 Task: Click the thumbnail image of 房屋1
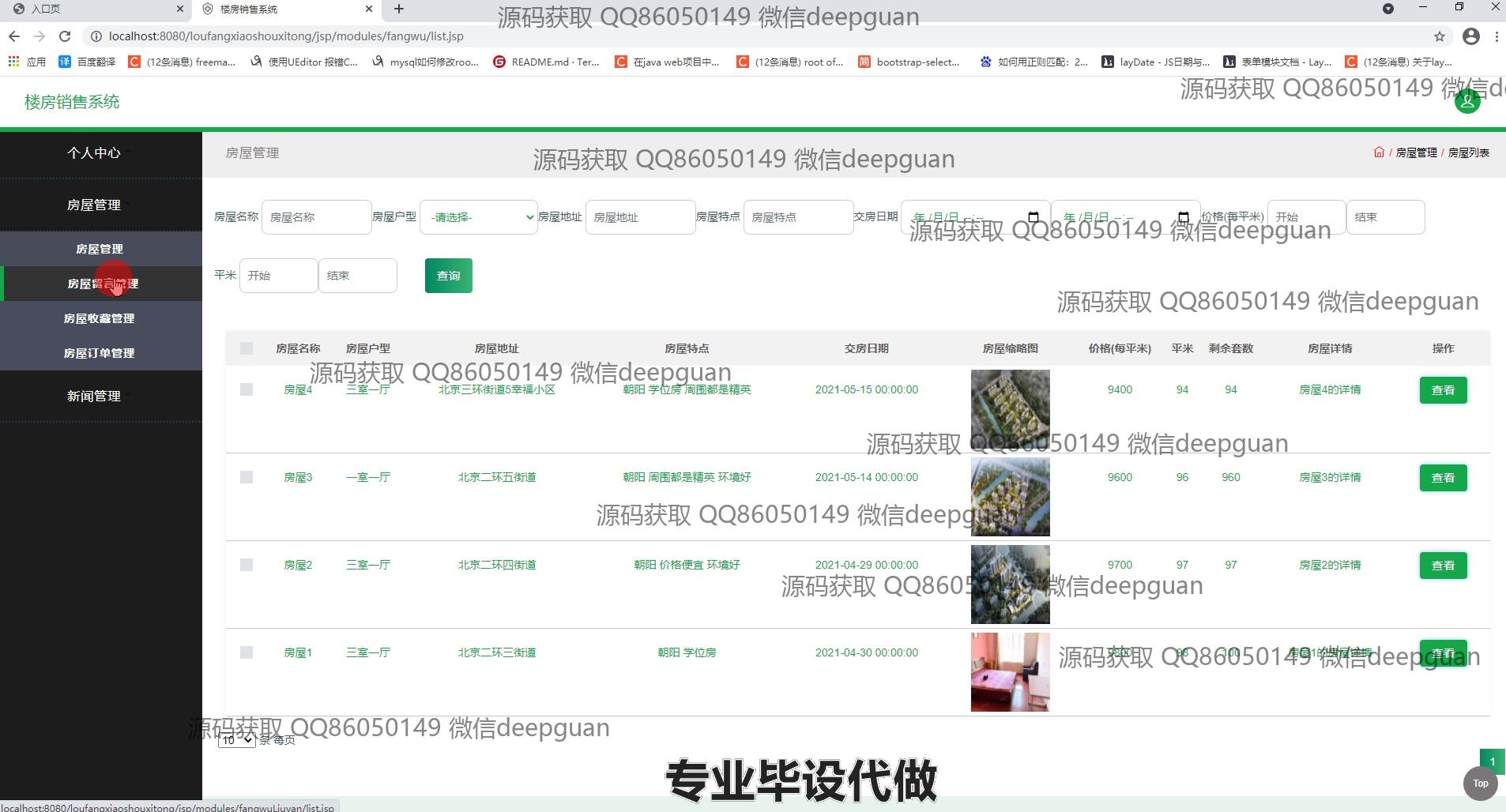point(1010,672)
